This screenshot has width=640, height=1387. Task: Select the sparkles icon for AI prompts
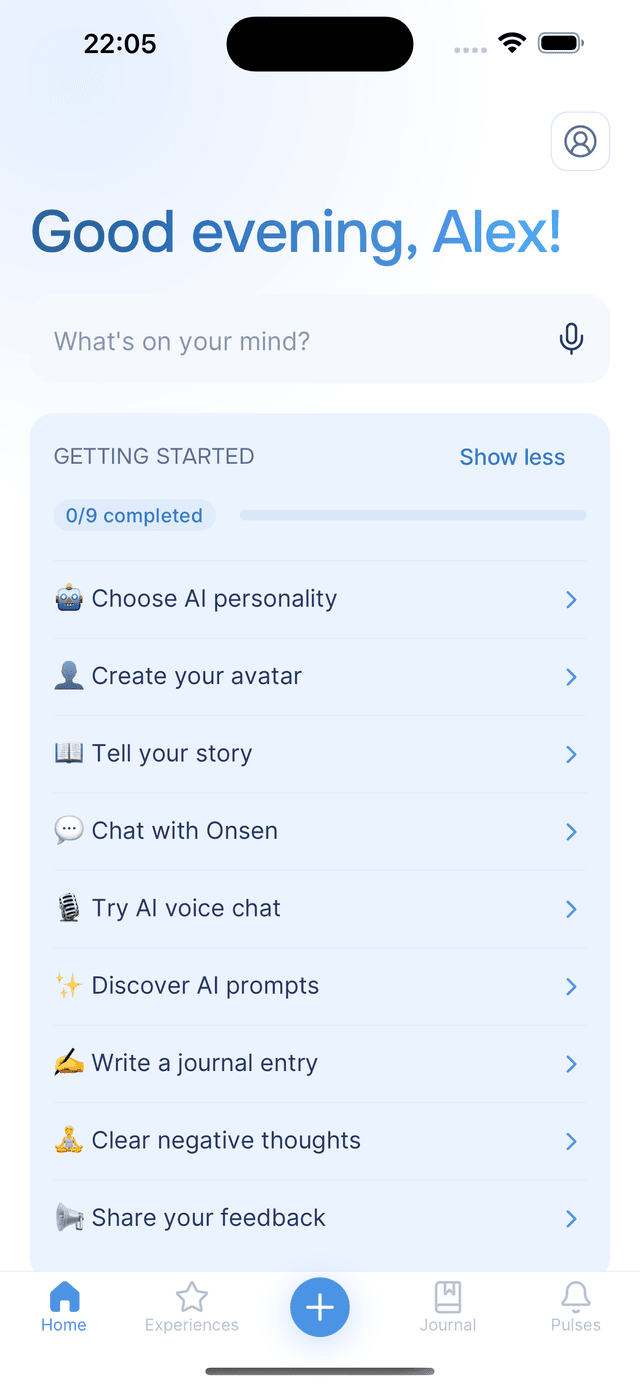coord(68,985)
